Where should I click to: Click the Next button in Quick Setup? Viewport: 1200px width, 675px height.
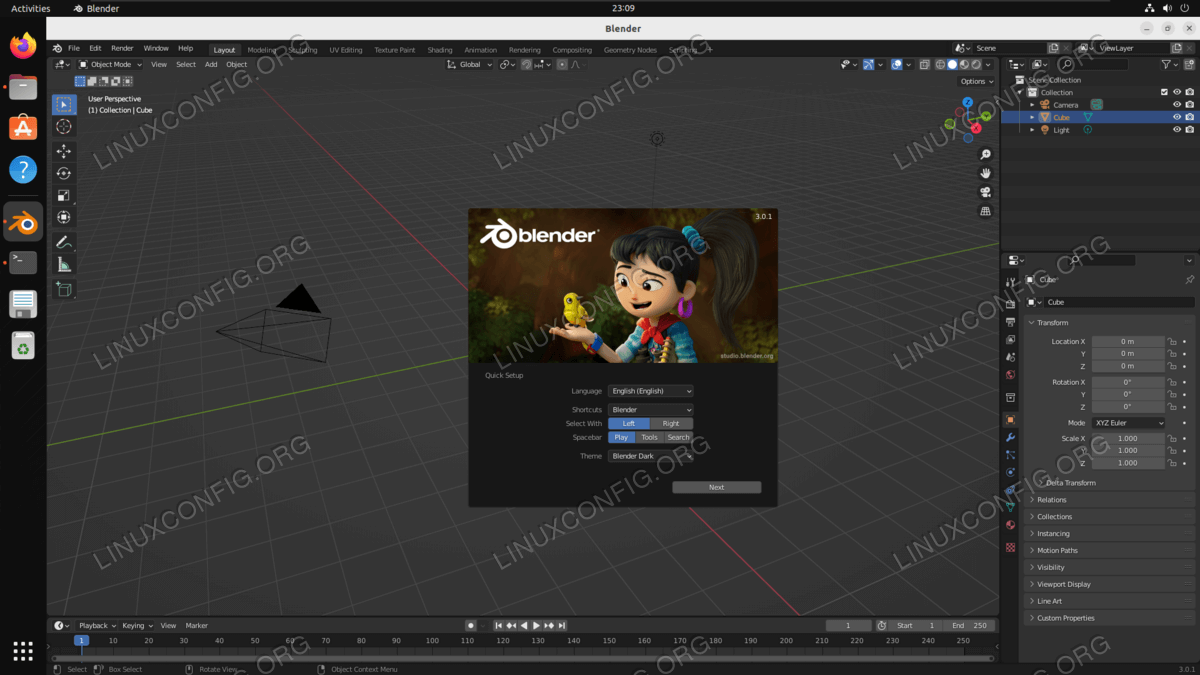[x=717, y=487]
